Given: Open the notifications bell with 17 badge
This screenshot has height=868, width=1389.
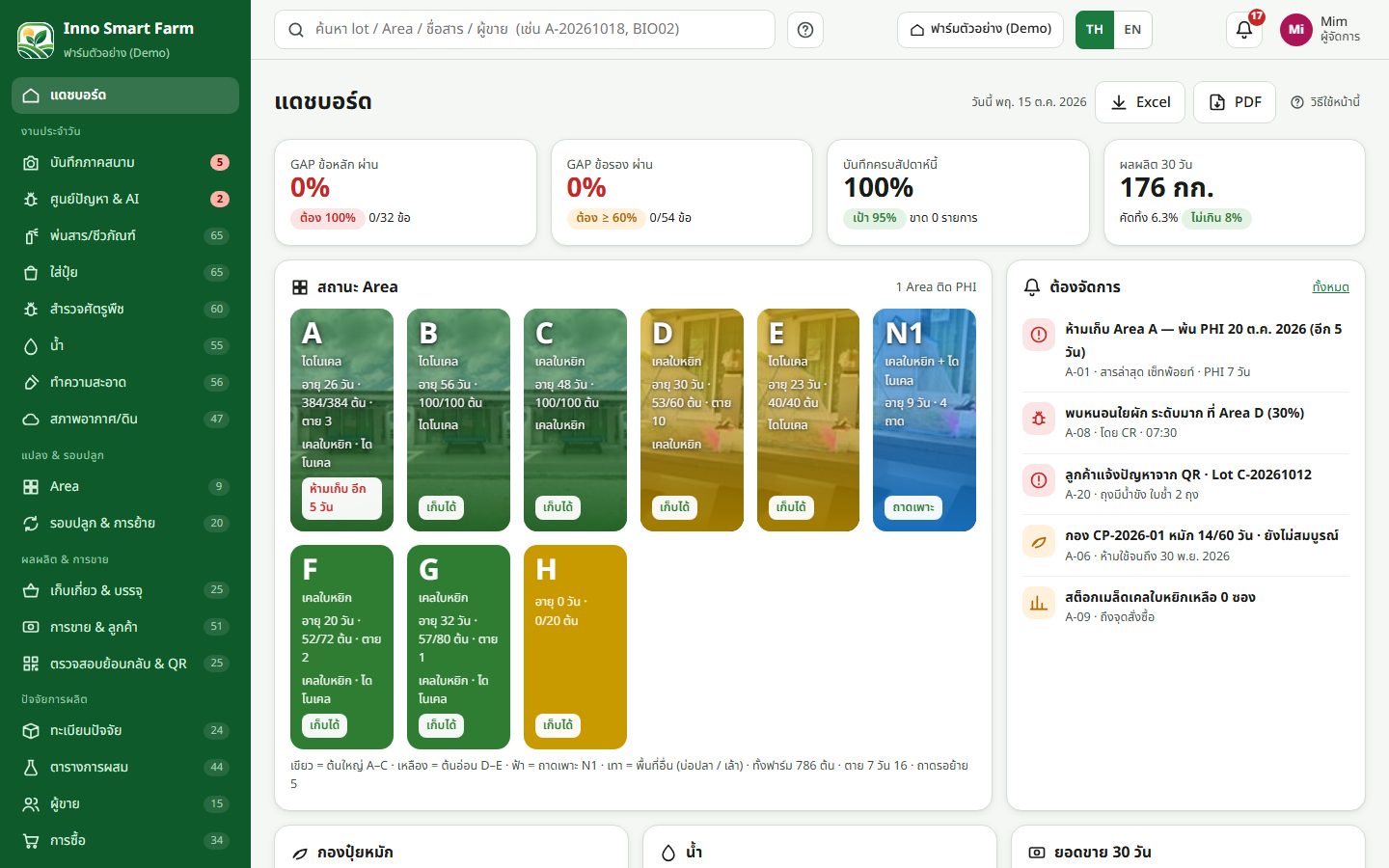Looking at the screenshot, I should point(1244,30).
